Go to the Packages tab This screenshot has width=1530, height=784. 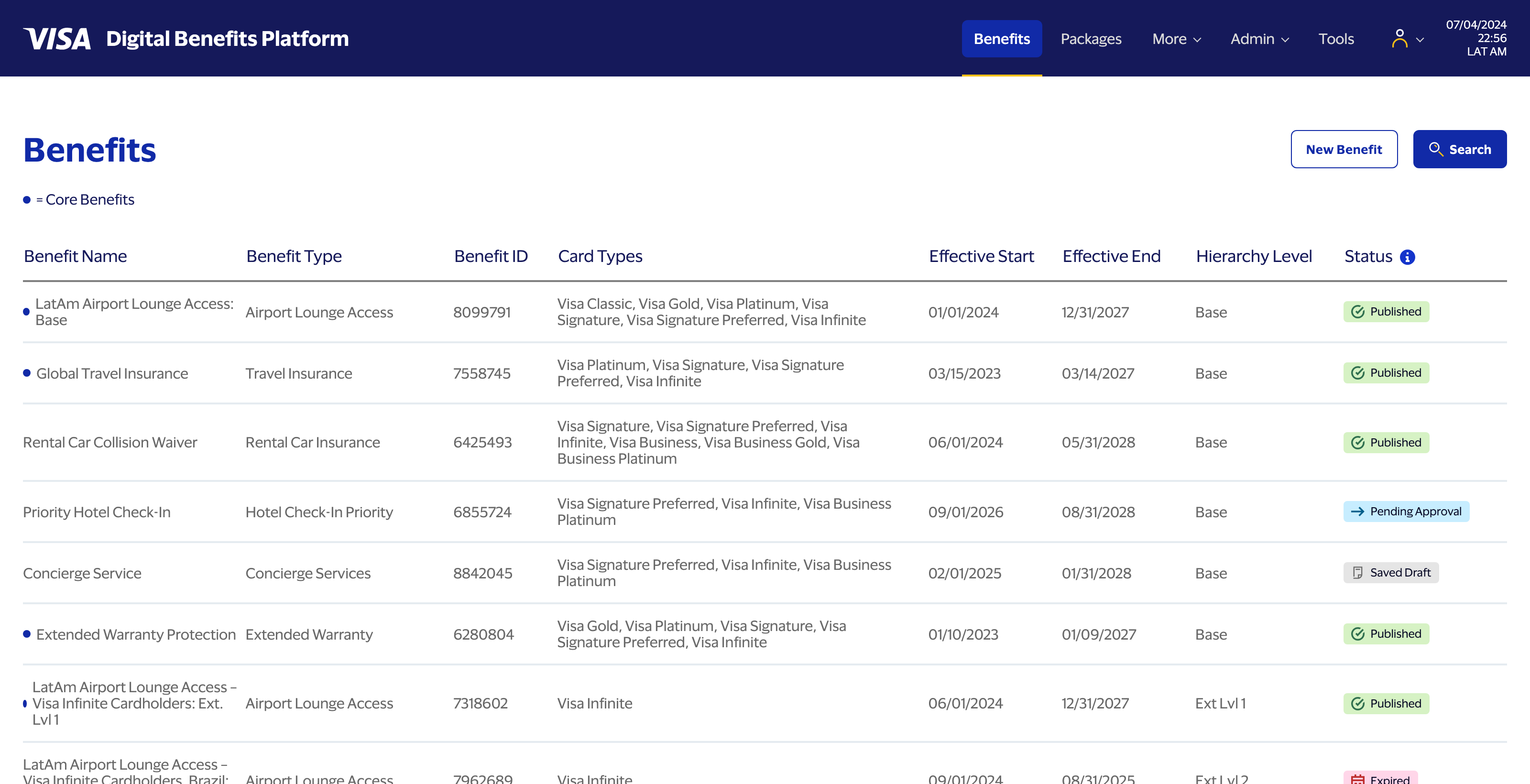[1091, 39]
